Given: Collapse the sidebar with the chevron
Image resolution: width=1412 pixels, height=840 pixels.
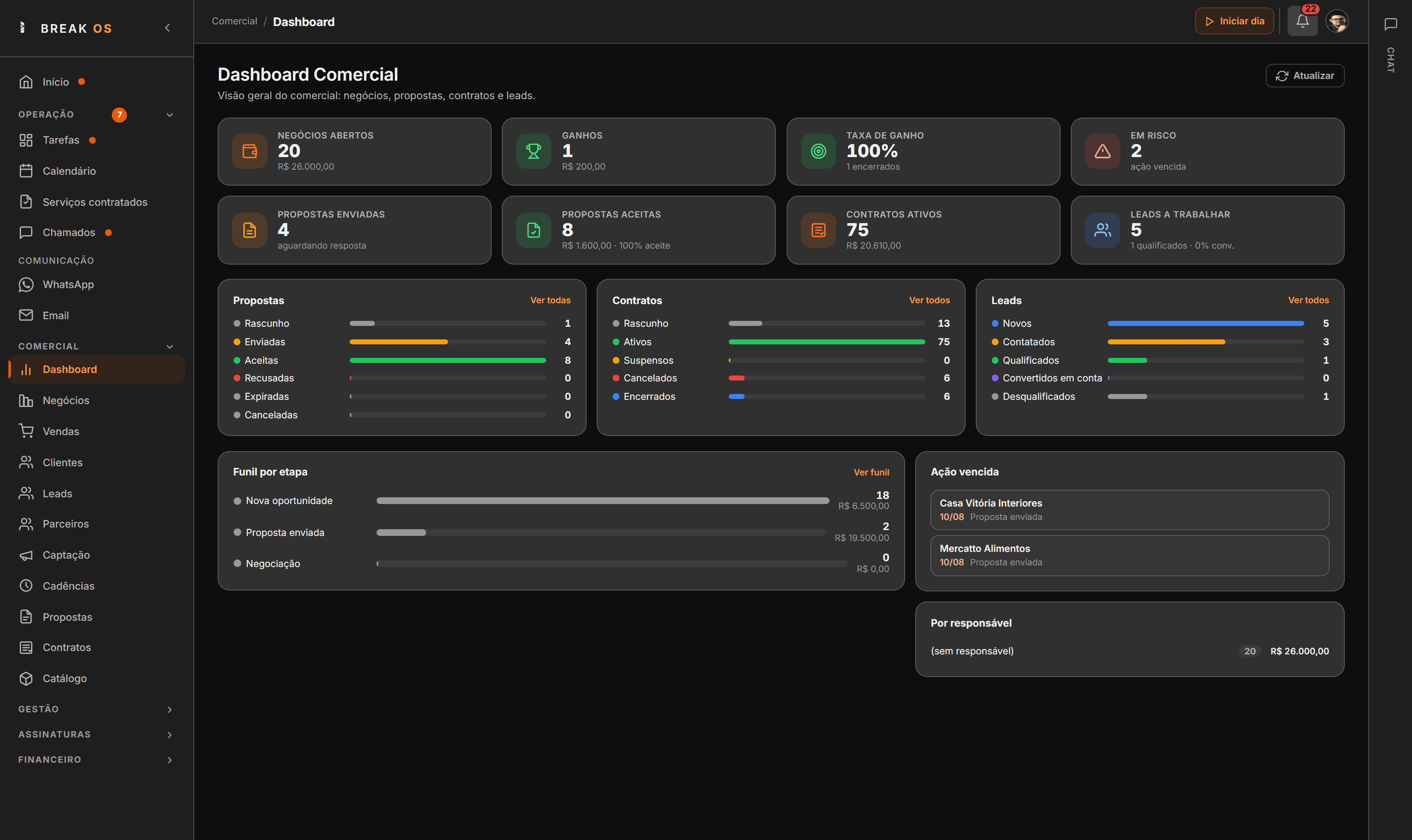Looking at the screenshot, I should point(167,28).
